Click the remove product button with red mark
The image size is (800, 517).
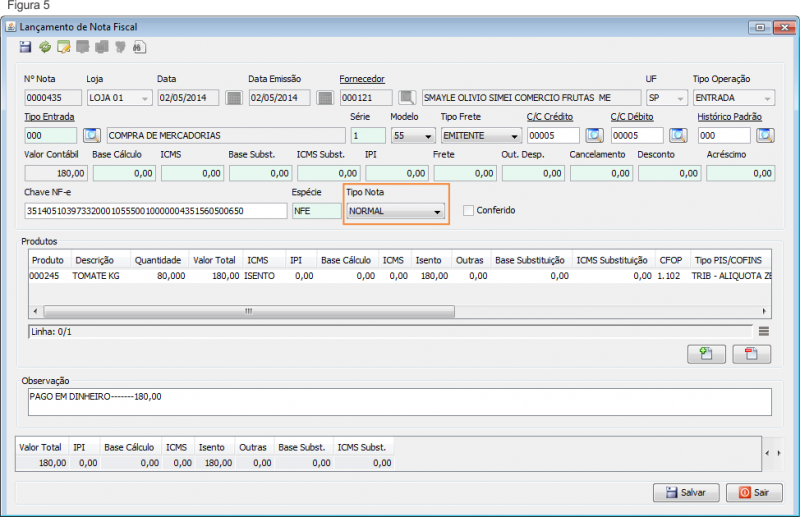pyautogui.click(x=751, y=354)
